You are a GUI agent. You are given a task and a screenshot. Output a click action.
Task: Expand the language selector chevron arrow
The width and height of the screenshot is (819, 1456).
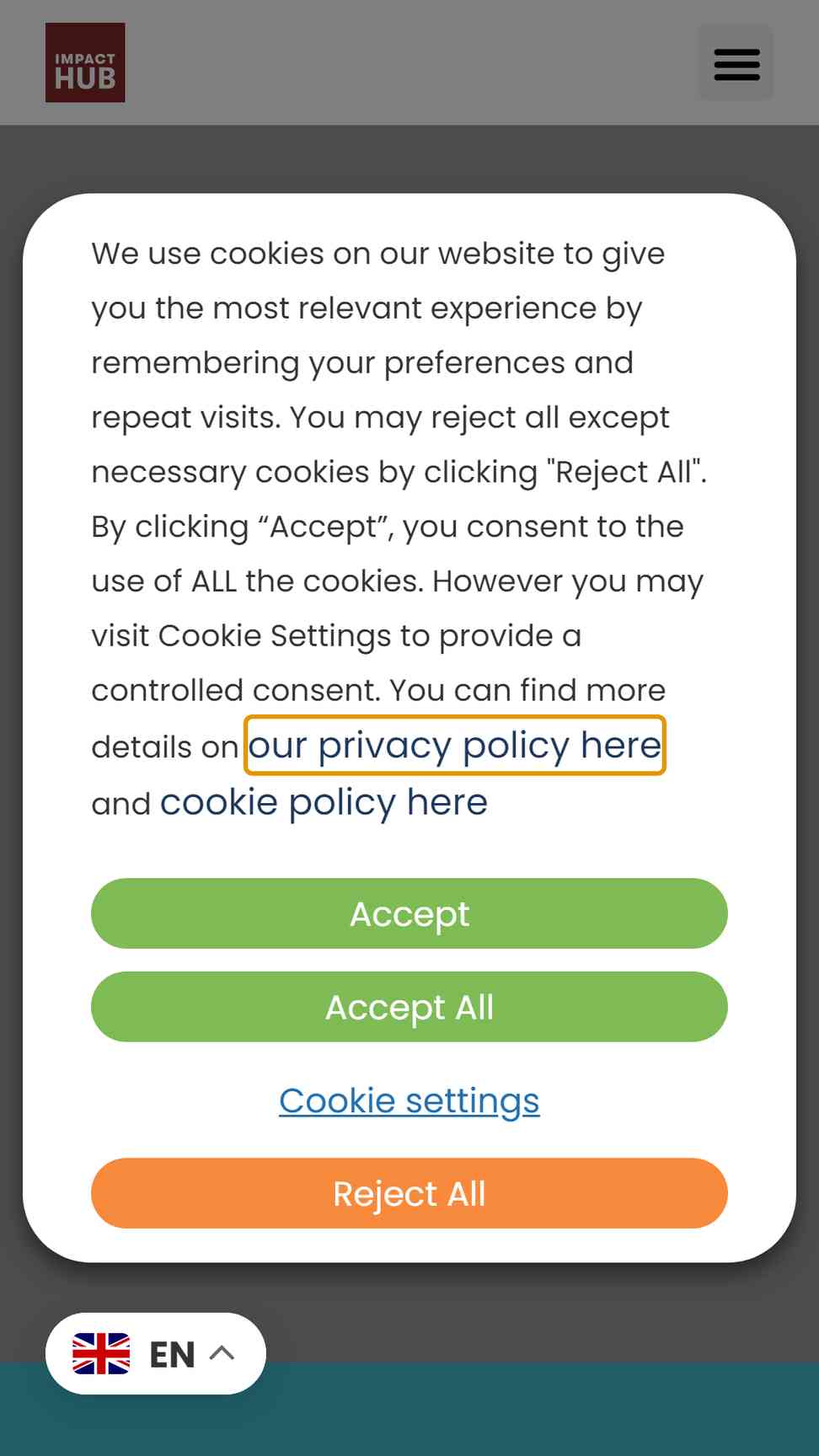222,1353
